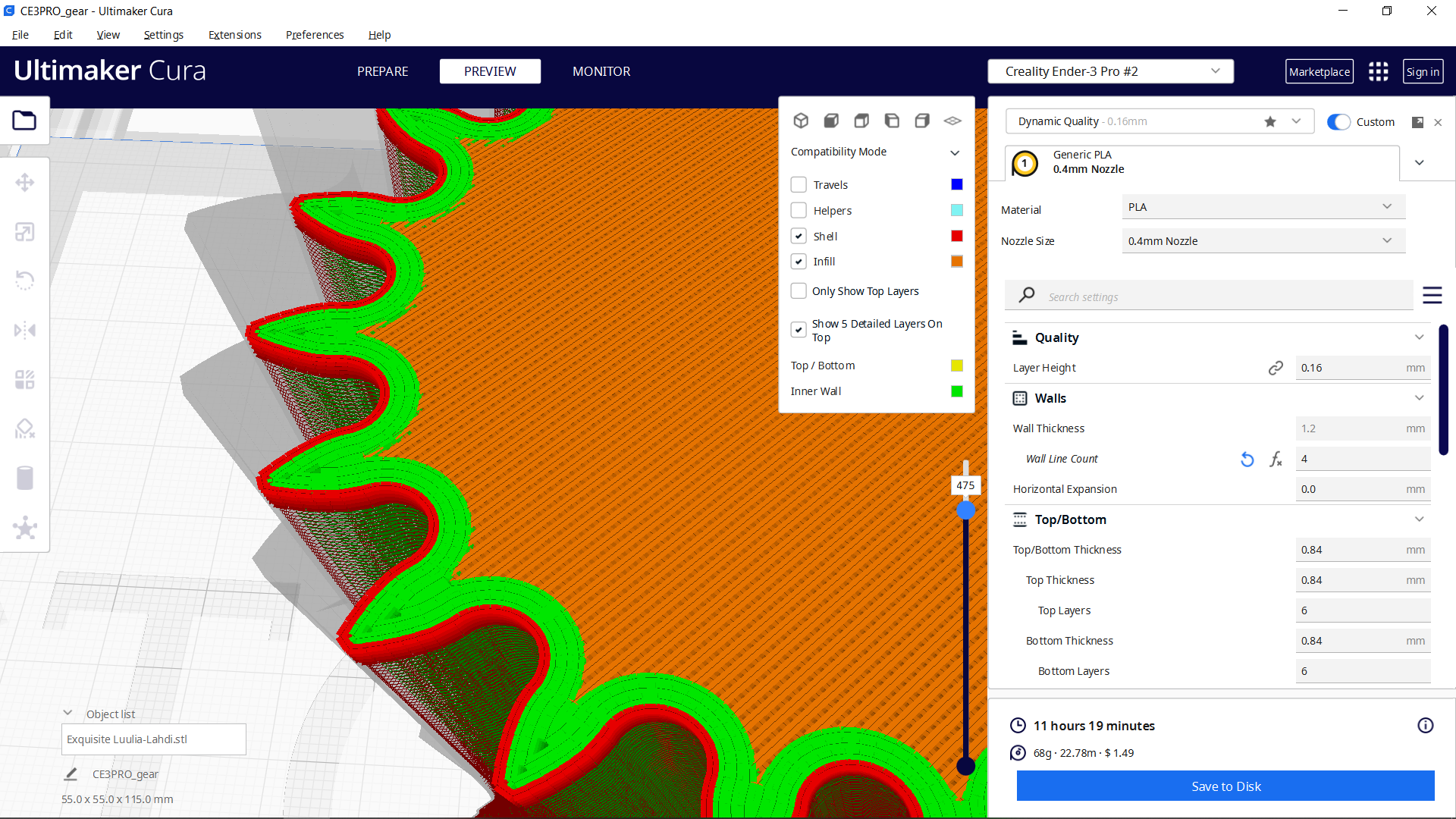The width and height of the screenshot is (1456, 819).
Task: Reset Wall Line Count with revert arrow
Action: click(x=1247, y=459)
